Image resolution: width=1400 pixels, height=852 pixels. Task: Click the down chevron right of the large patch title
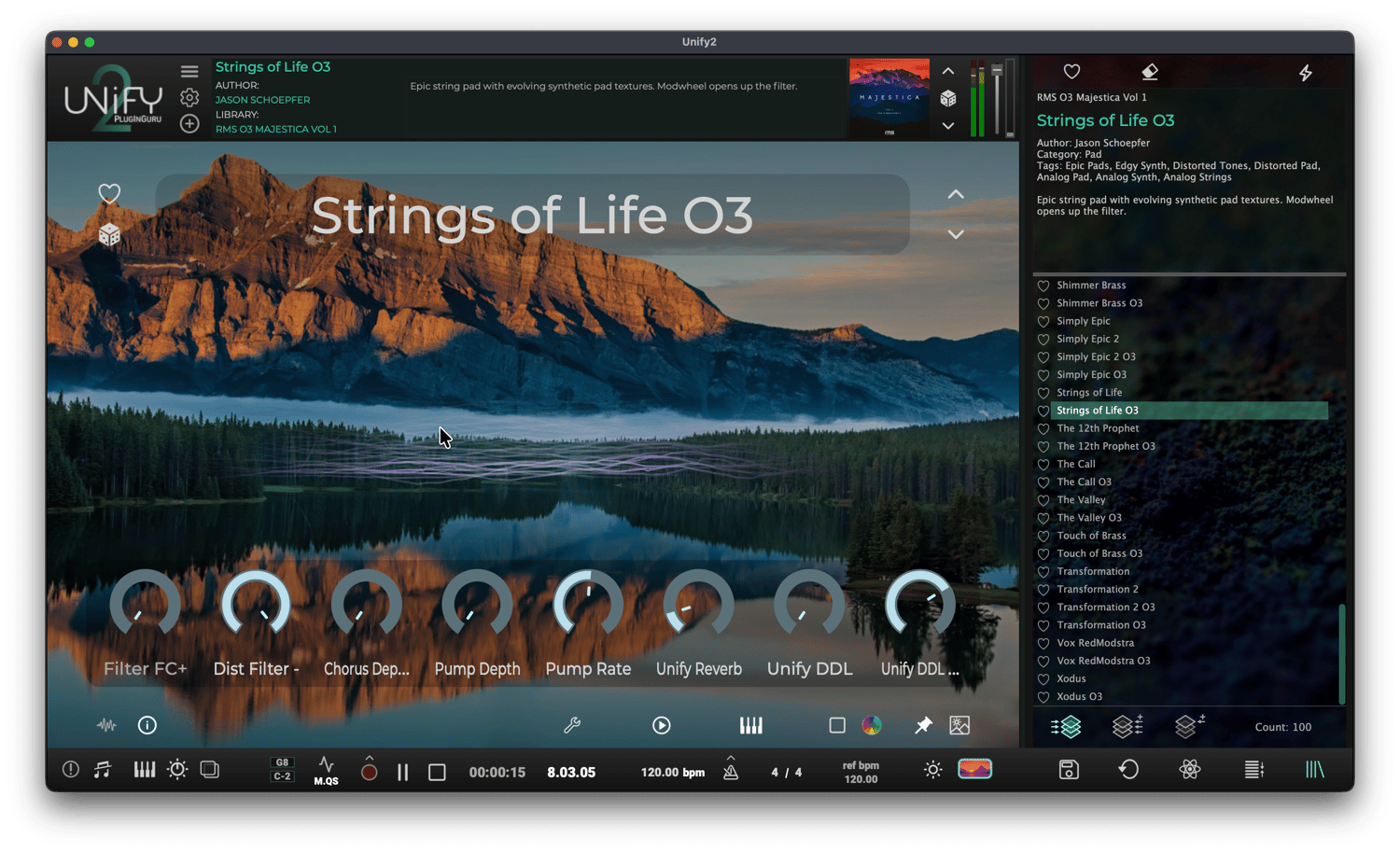click(956, 234)
